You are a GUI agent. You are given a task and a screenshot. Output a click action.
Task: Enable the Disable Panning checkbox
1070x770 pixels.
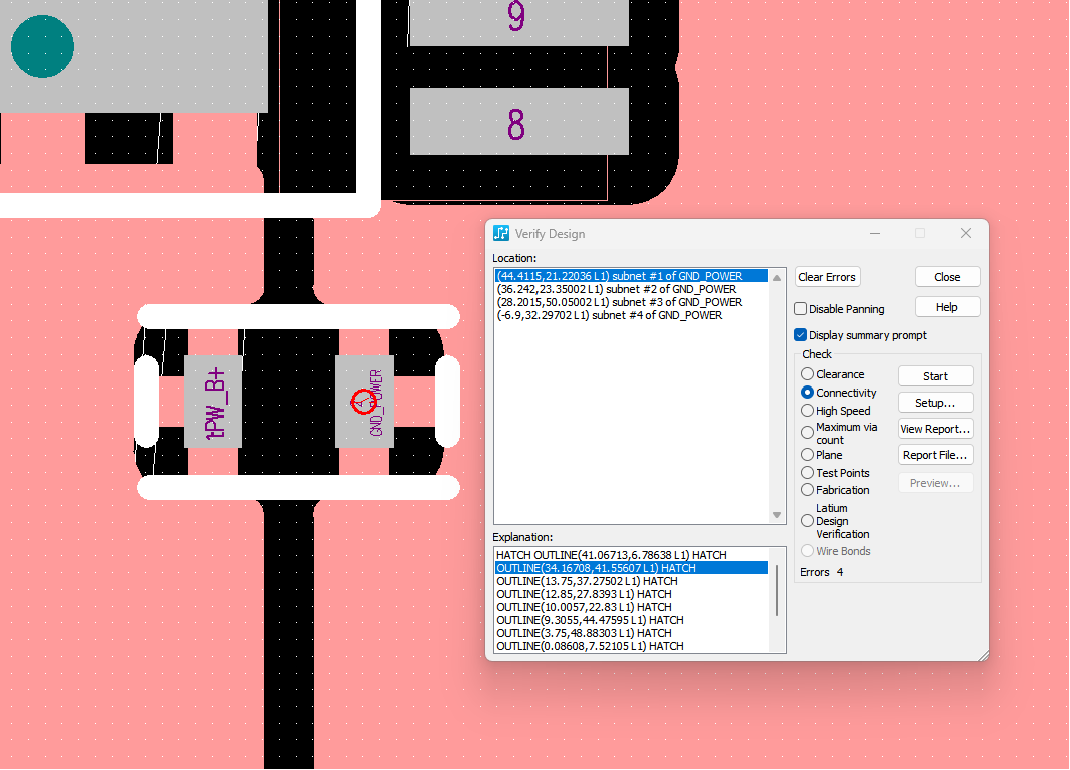tap(801, 309)
